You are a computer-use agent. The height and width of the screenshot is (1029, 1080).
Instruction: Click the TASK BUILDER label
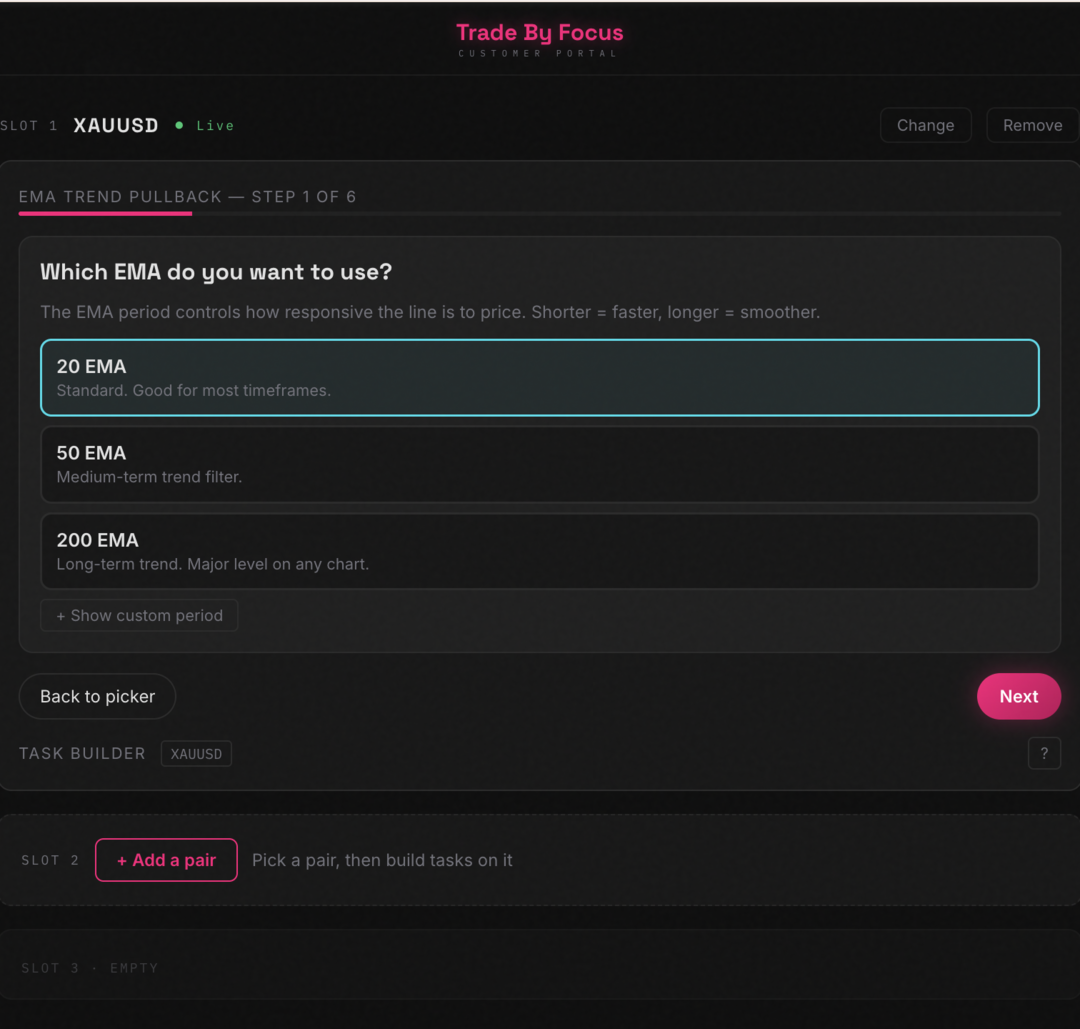pos(82,753)
